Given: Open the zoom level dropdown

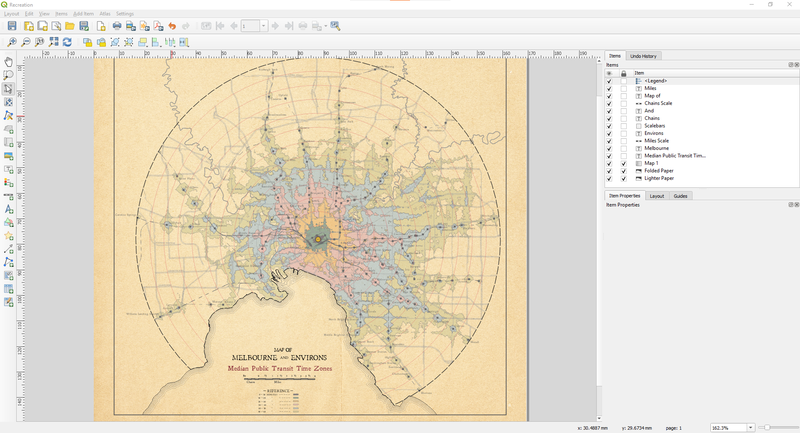Looking at the screenshot, I should click(751, 428).
